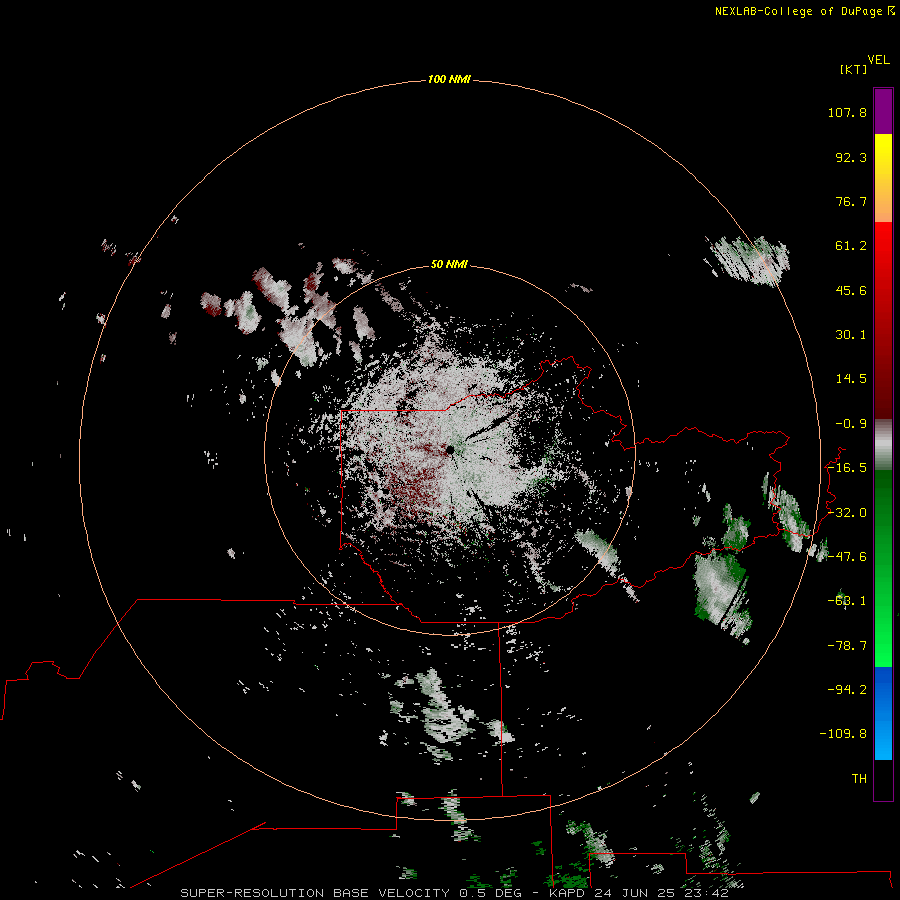Click the KAPD station identifier in the caption

(567, 893)
